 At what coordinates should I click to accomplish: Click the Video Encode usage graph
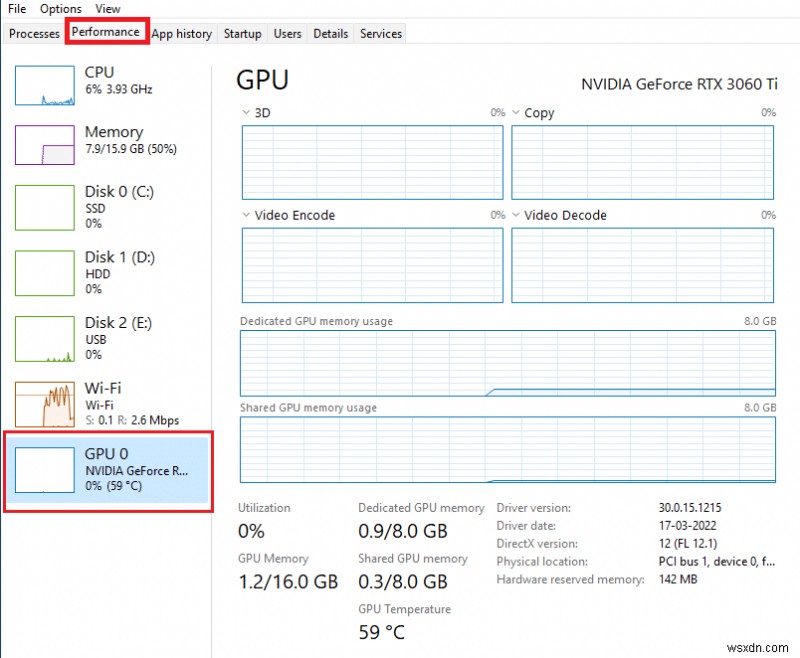tap(372, 265)
